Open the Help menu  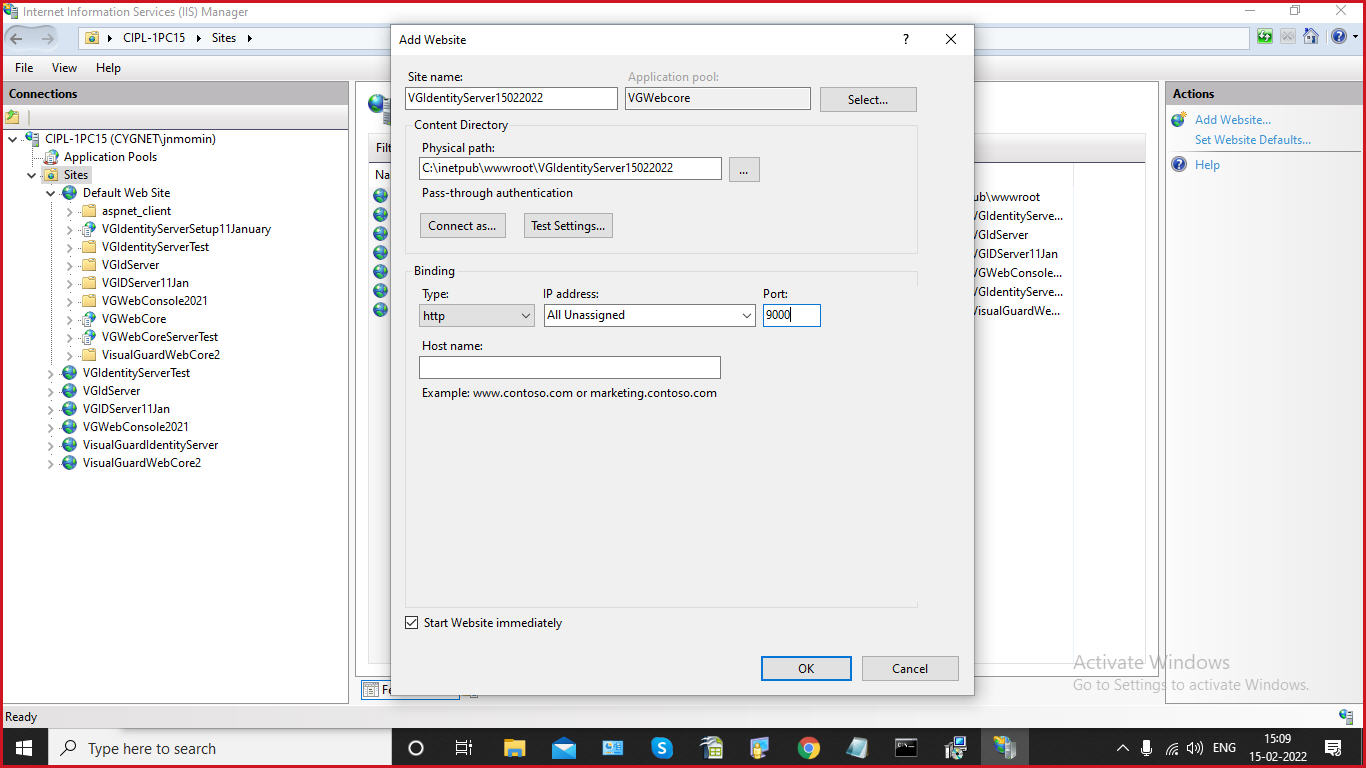(108, 68)
